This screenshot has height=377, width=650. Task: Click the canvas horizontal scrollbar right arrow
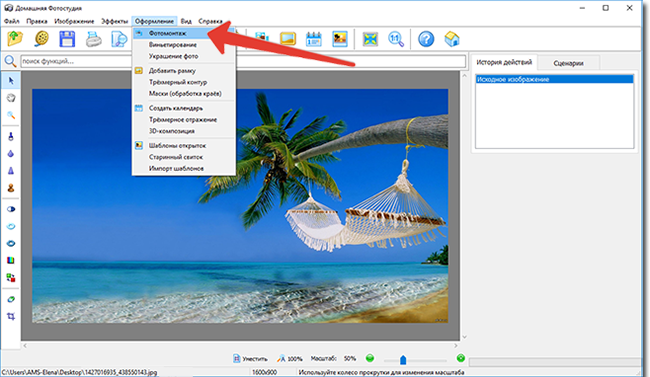456,345
